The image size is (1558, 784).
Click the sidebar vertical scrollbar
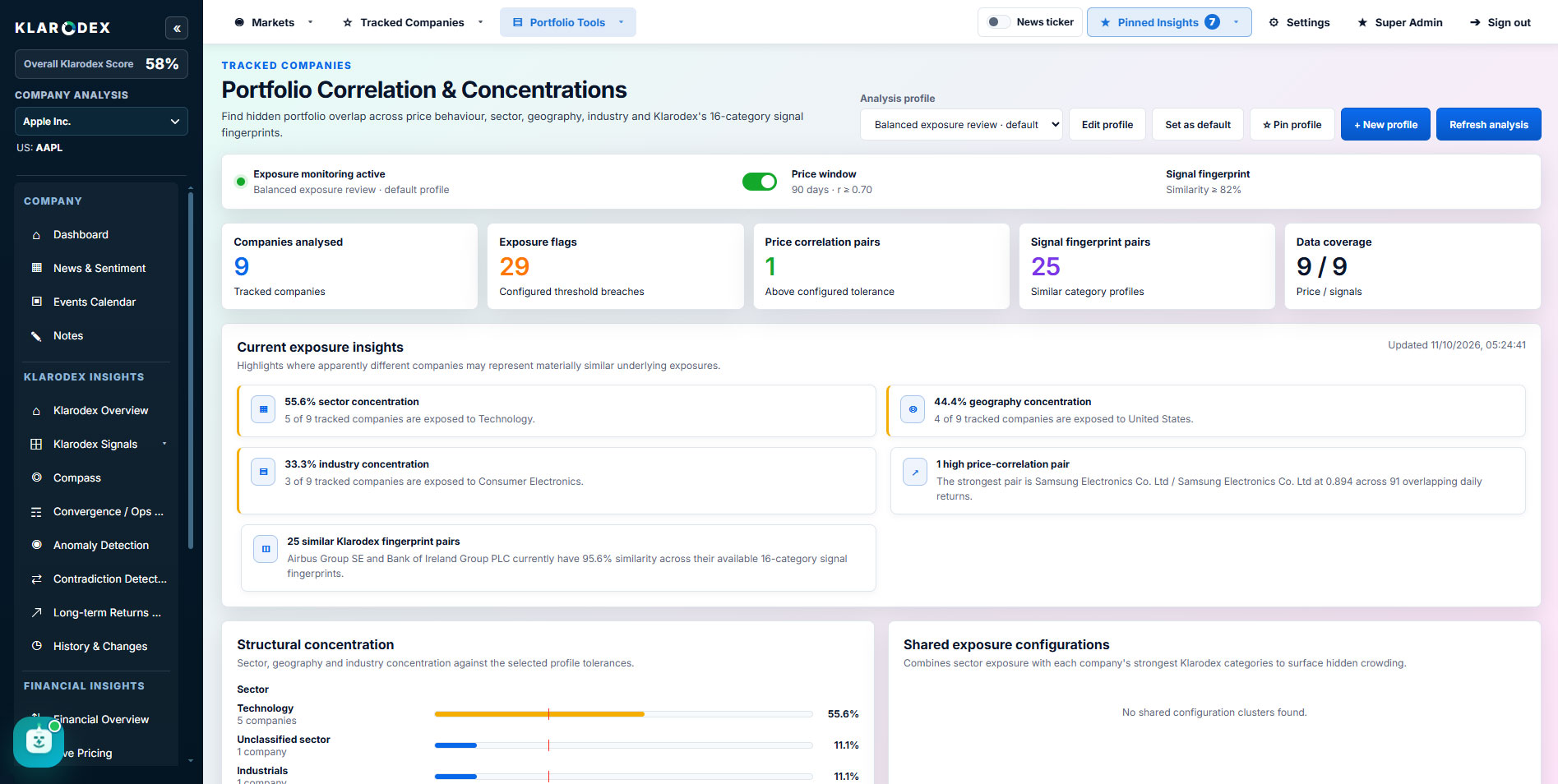(x=191, y=370)
